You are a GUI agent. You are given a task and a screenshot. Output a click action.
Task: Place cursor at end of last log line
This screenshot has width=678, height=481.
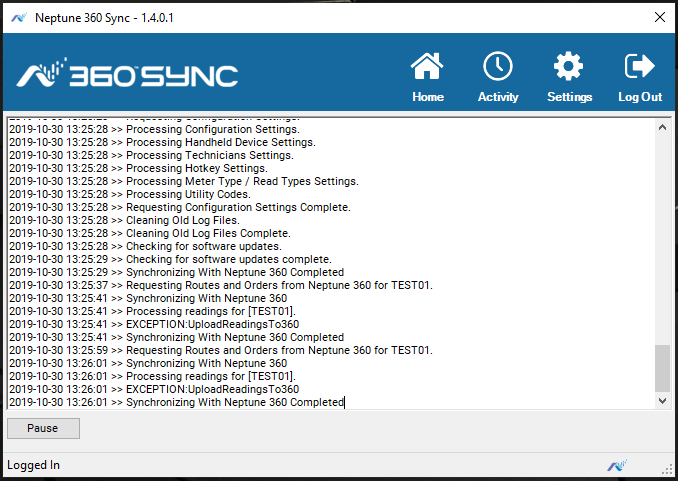tap(344, 402)
